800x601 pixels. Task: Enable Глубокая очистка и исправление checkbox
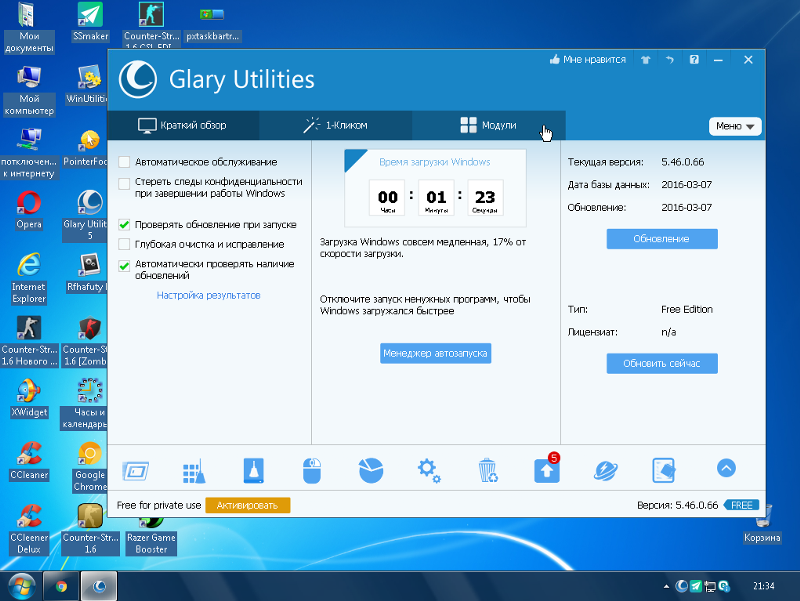124,244
